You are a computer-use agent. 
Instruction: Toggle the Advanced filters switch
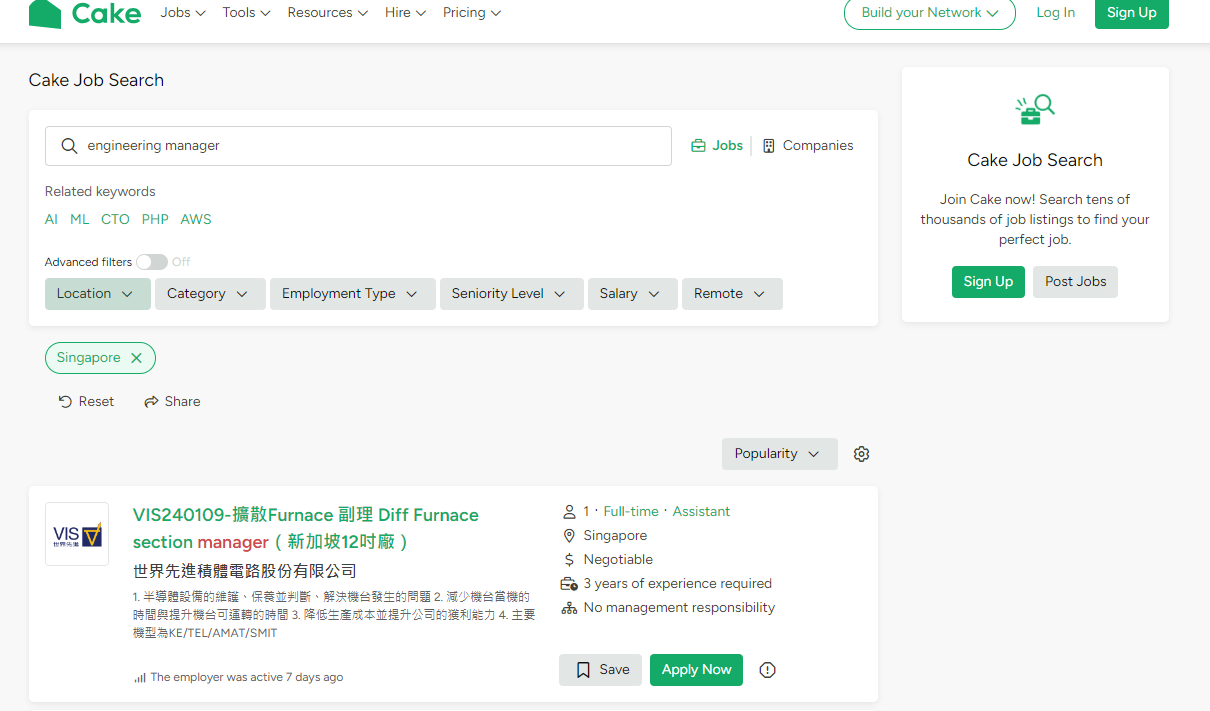pyautogui.click(x=152, y=262)
